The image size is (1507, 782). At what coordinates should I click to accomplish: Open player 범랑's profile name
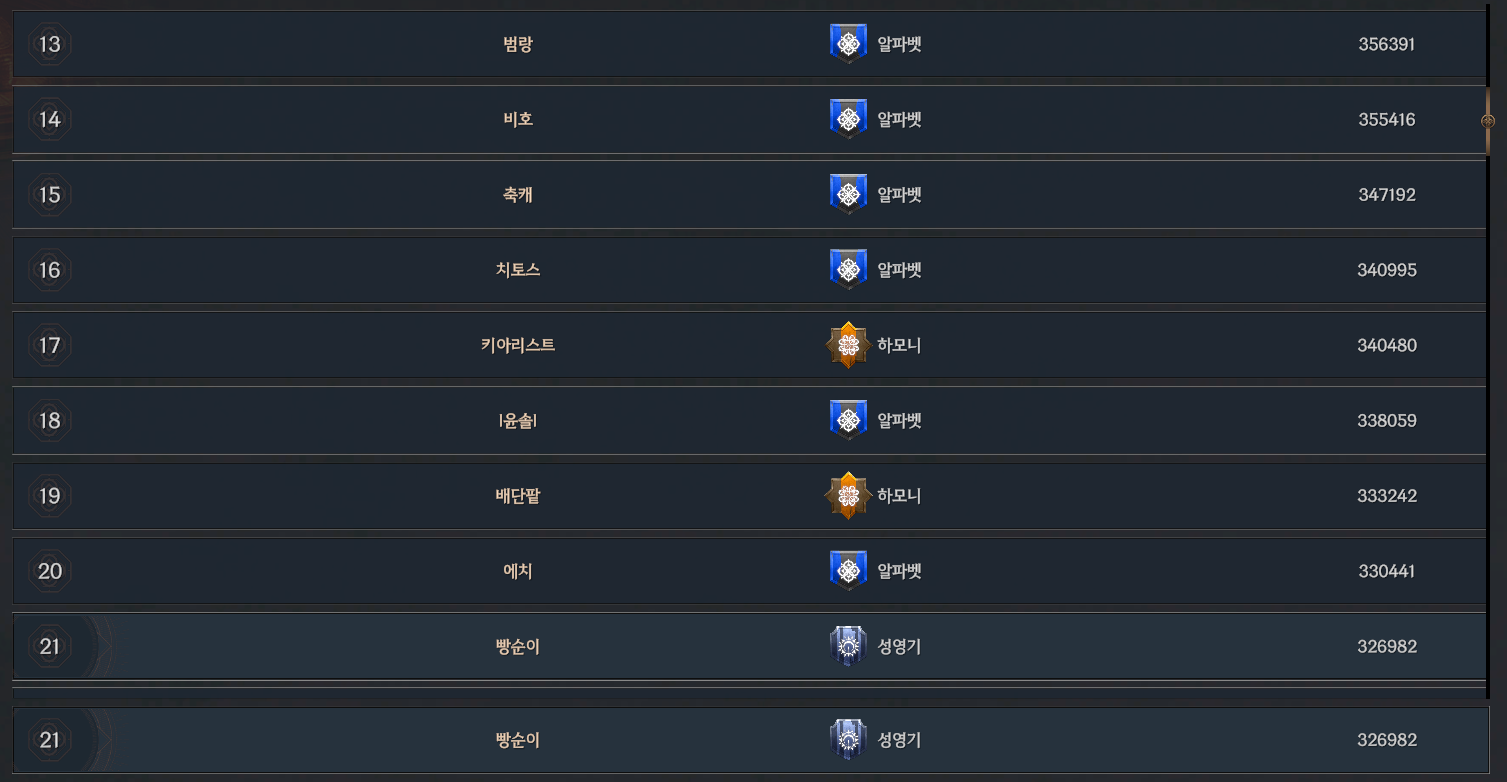(518, 44)
